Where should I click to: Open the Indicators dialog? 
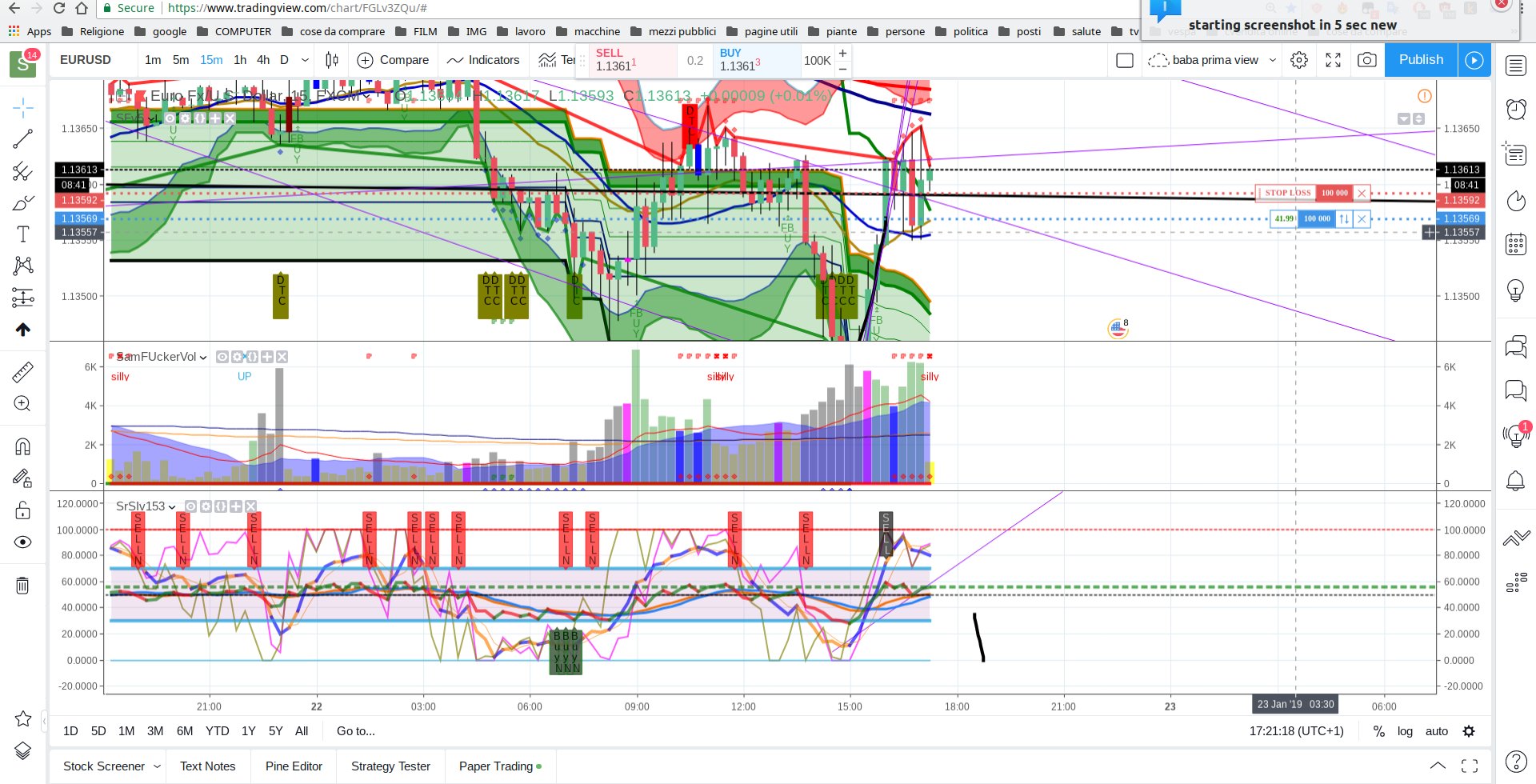483,60
